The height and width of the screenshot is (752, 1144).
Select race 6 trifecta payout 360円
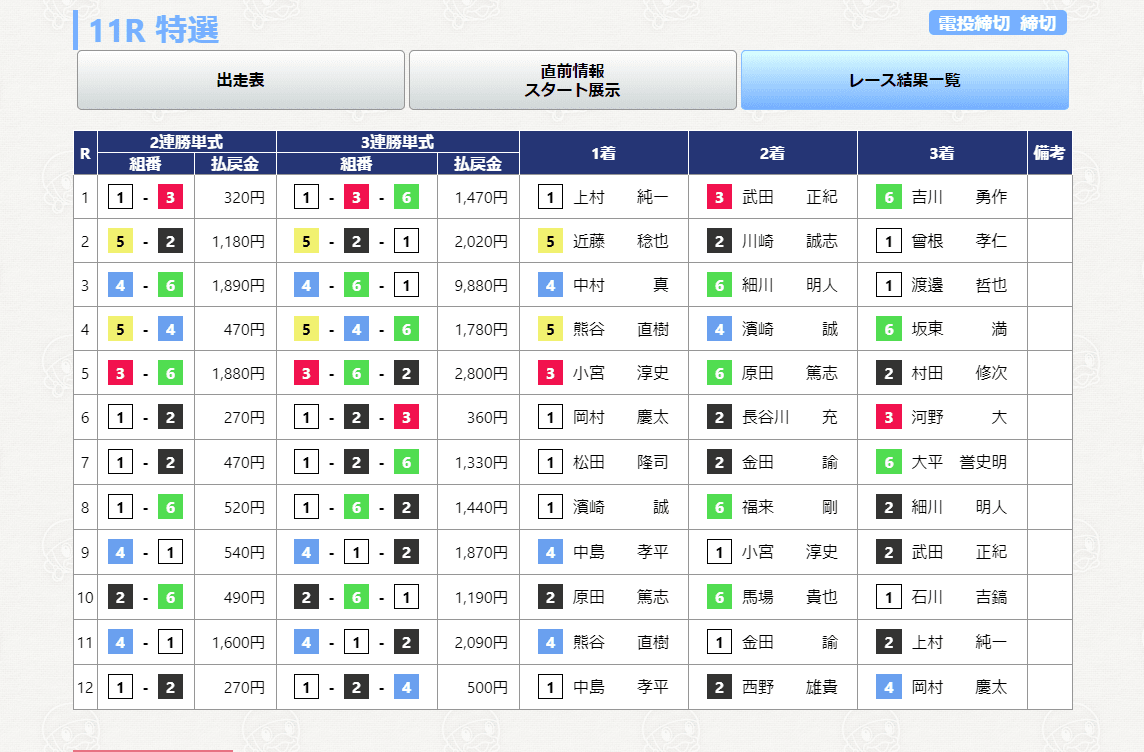coord(487,418)
